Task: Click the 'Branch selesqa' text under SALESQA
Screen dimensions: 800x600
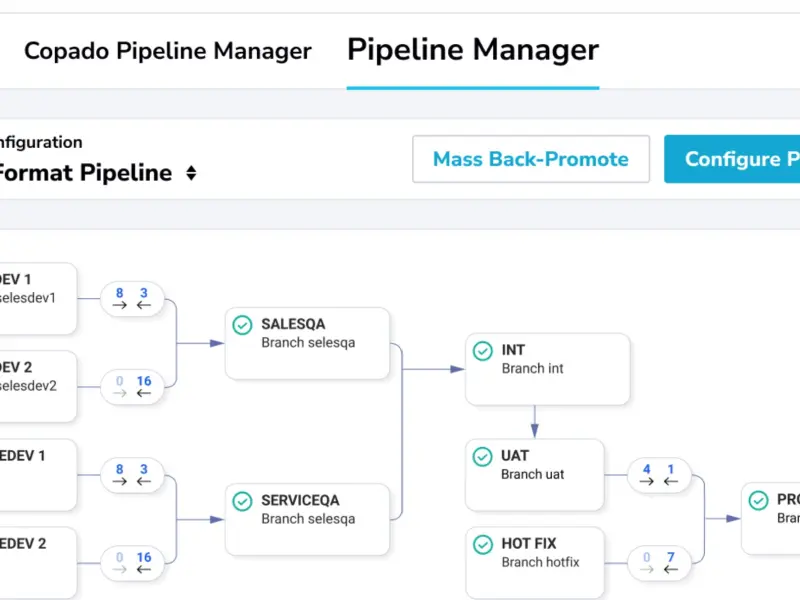Action: click(308, 343)
